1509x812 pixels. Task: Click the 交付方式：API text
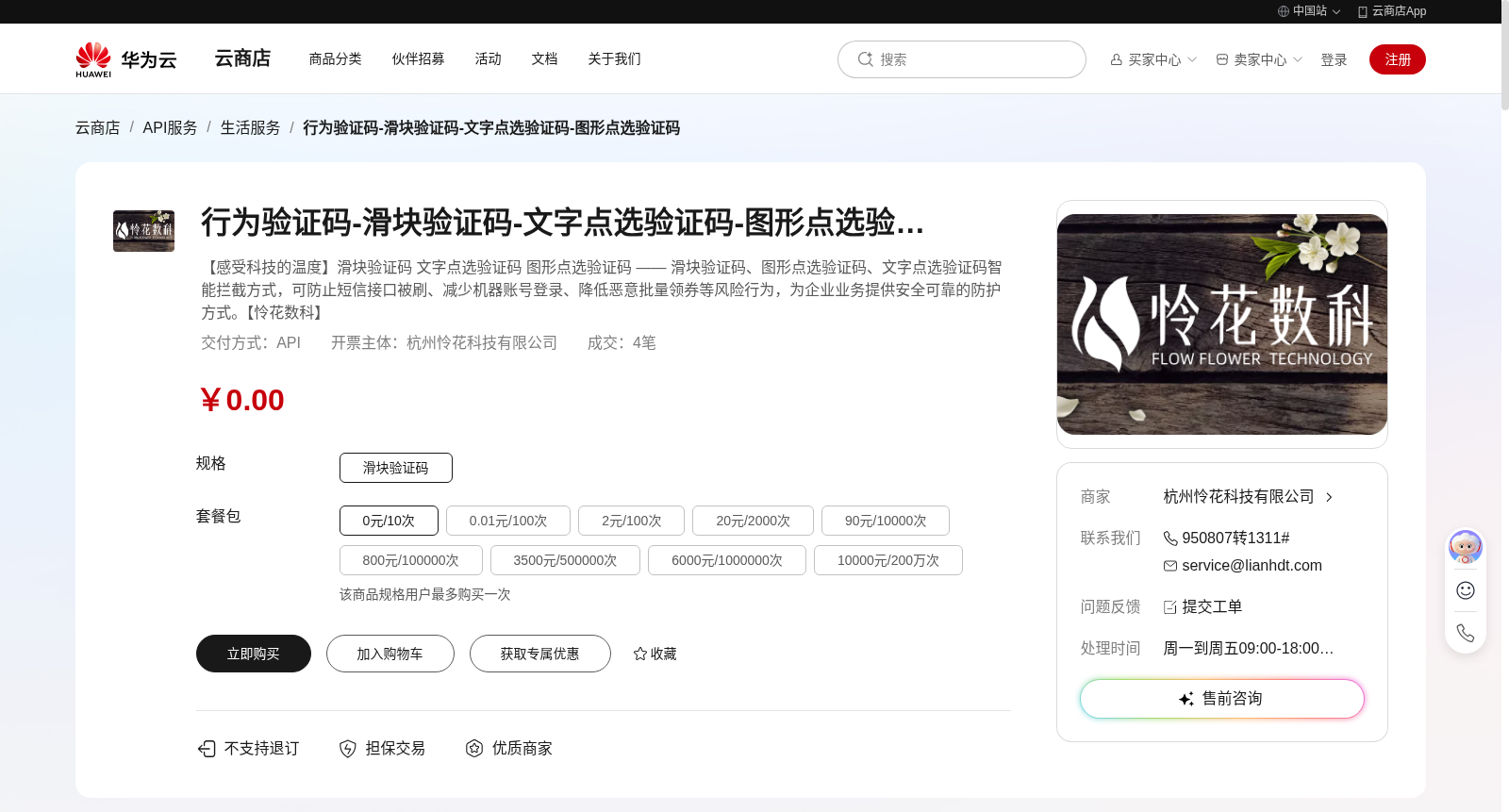[251, 343]
